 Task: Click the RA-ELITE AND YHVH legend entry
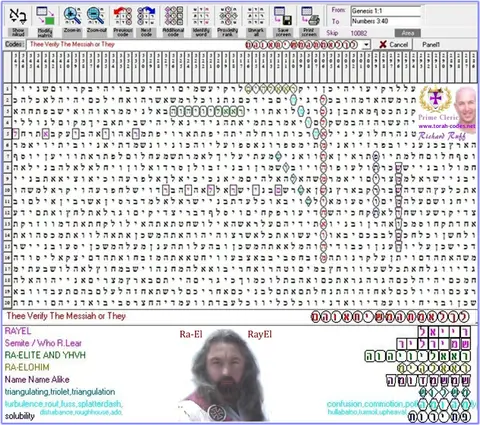click(45, 355)
